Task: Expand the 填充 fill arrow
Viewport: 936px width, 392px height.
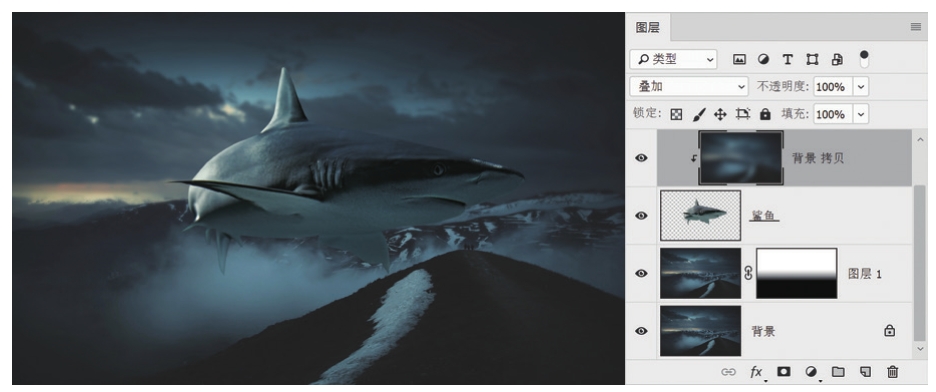Action: click(861, 114)
